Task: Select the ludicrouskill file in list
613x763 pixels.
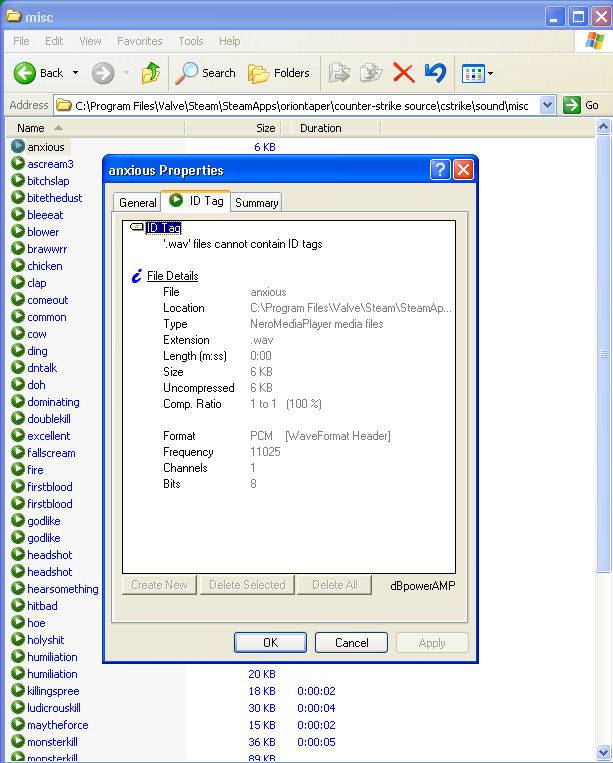Action: click(53, 708)
